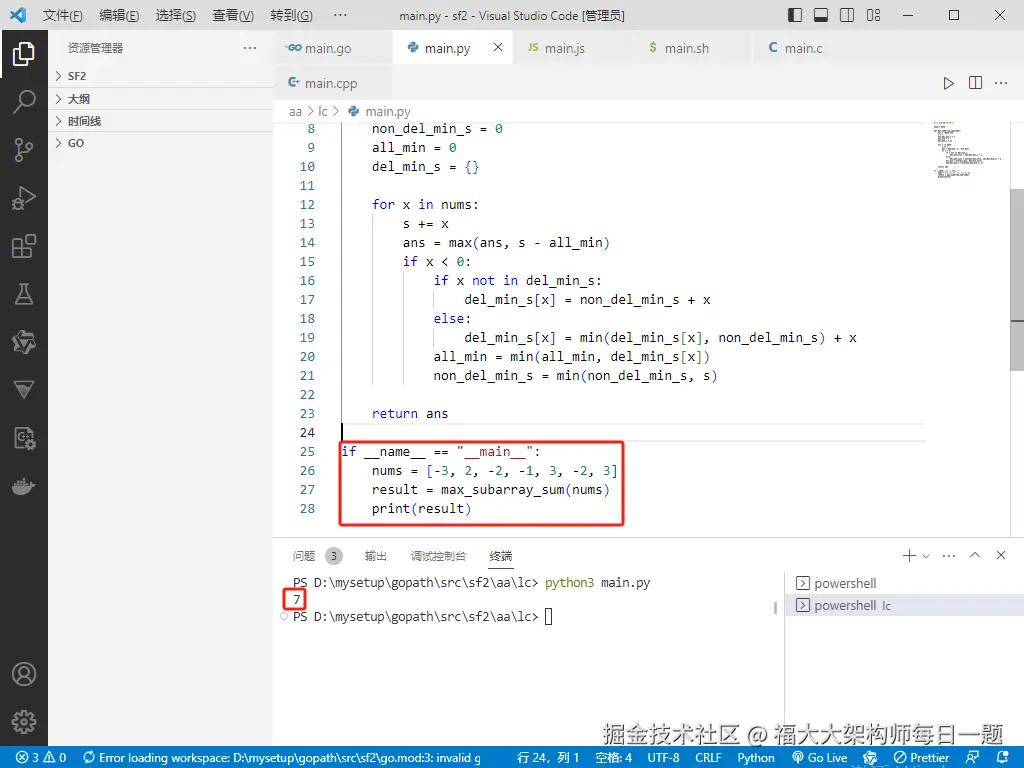Add a new terminal with plus
1024x768 pixels.
[x=908, y=556]
